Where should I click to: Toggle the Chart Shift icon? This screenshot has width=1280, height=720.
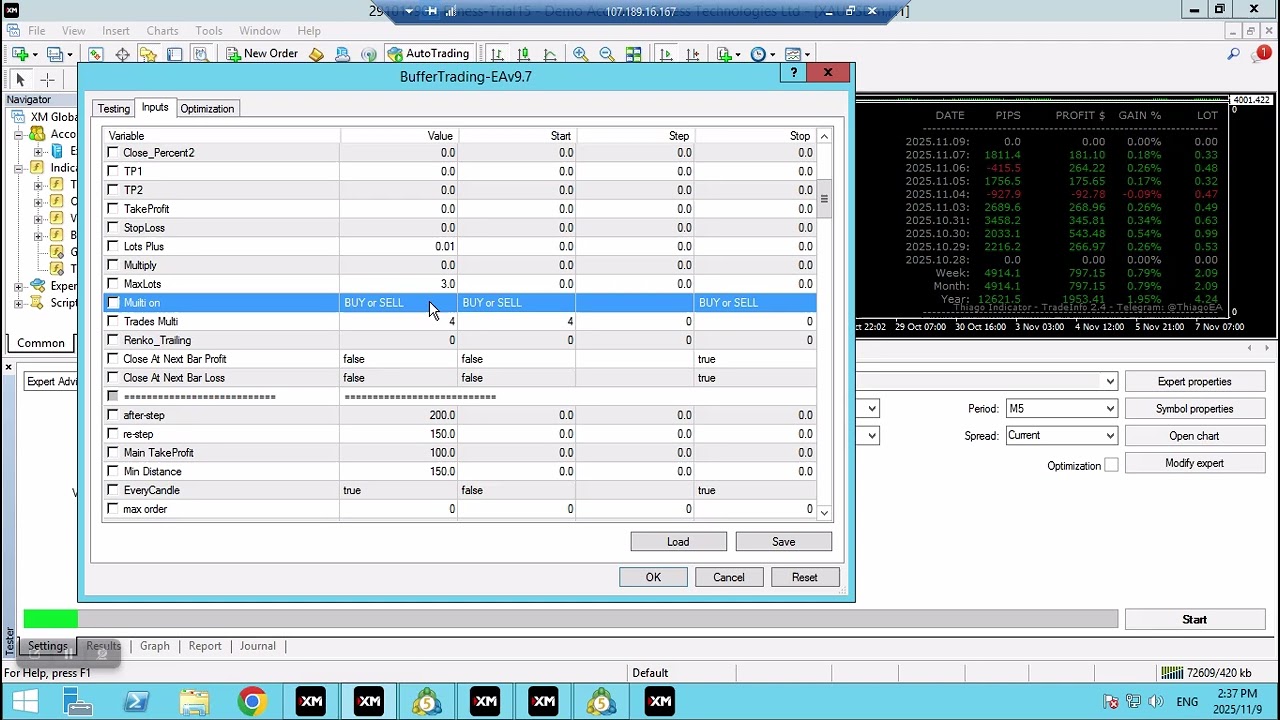[692, 54]
